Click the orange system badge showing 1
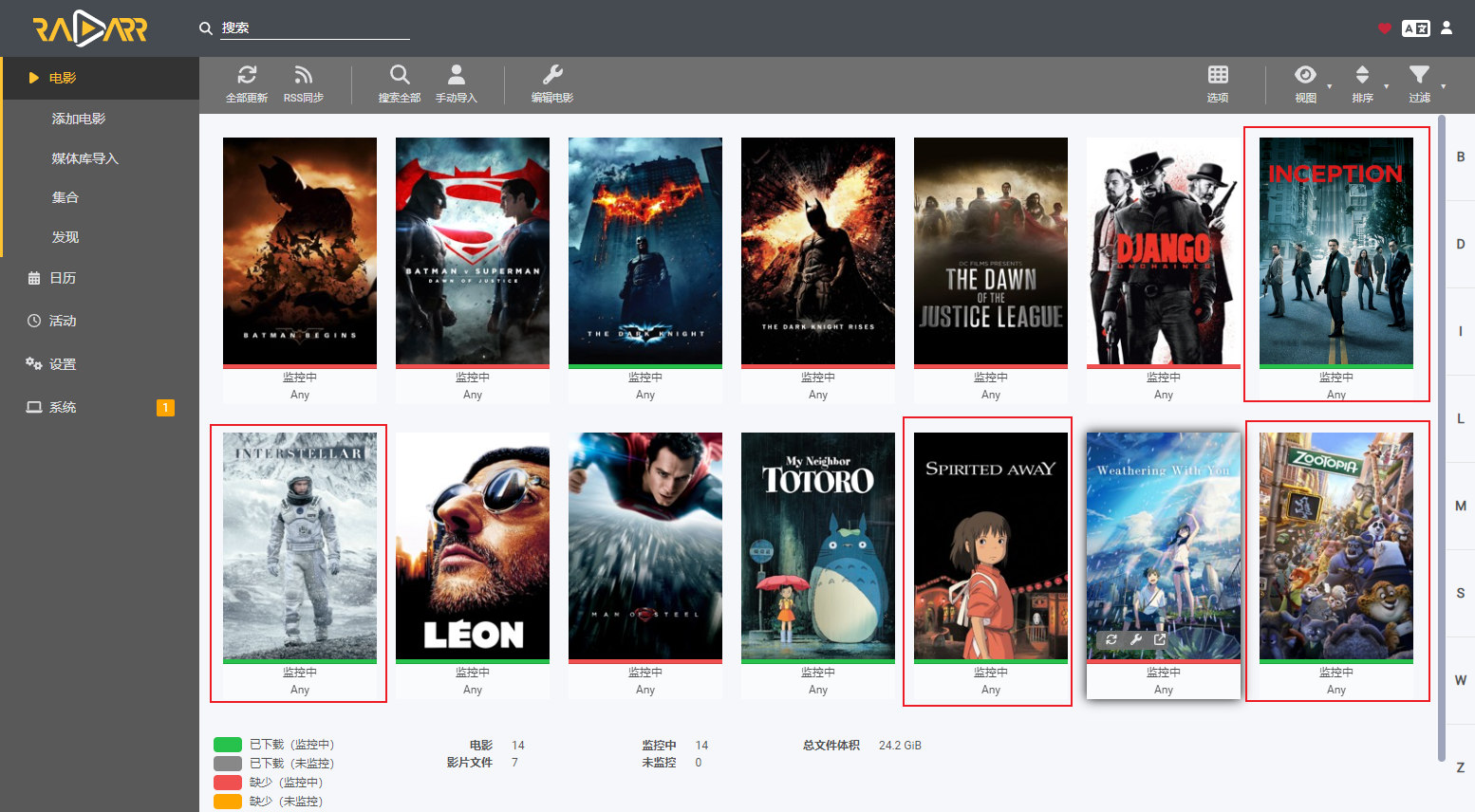The image size is (1475, 812). (x=165, y=408)
